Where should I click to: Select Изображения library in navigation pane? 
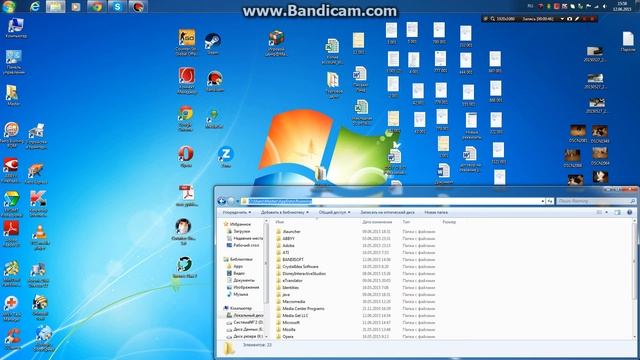243,287
